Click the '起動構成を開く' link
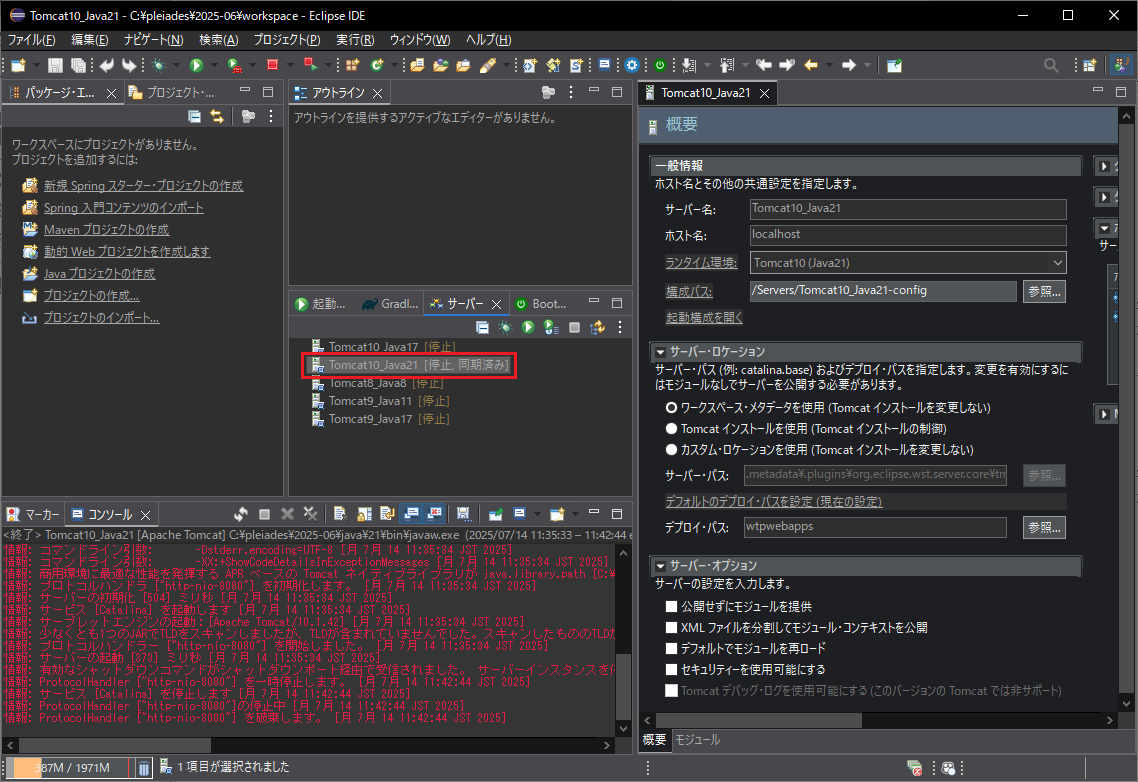 click(x=704, y=318)
